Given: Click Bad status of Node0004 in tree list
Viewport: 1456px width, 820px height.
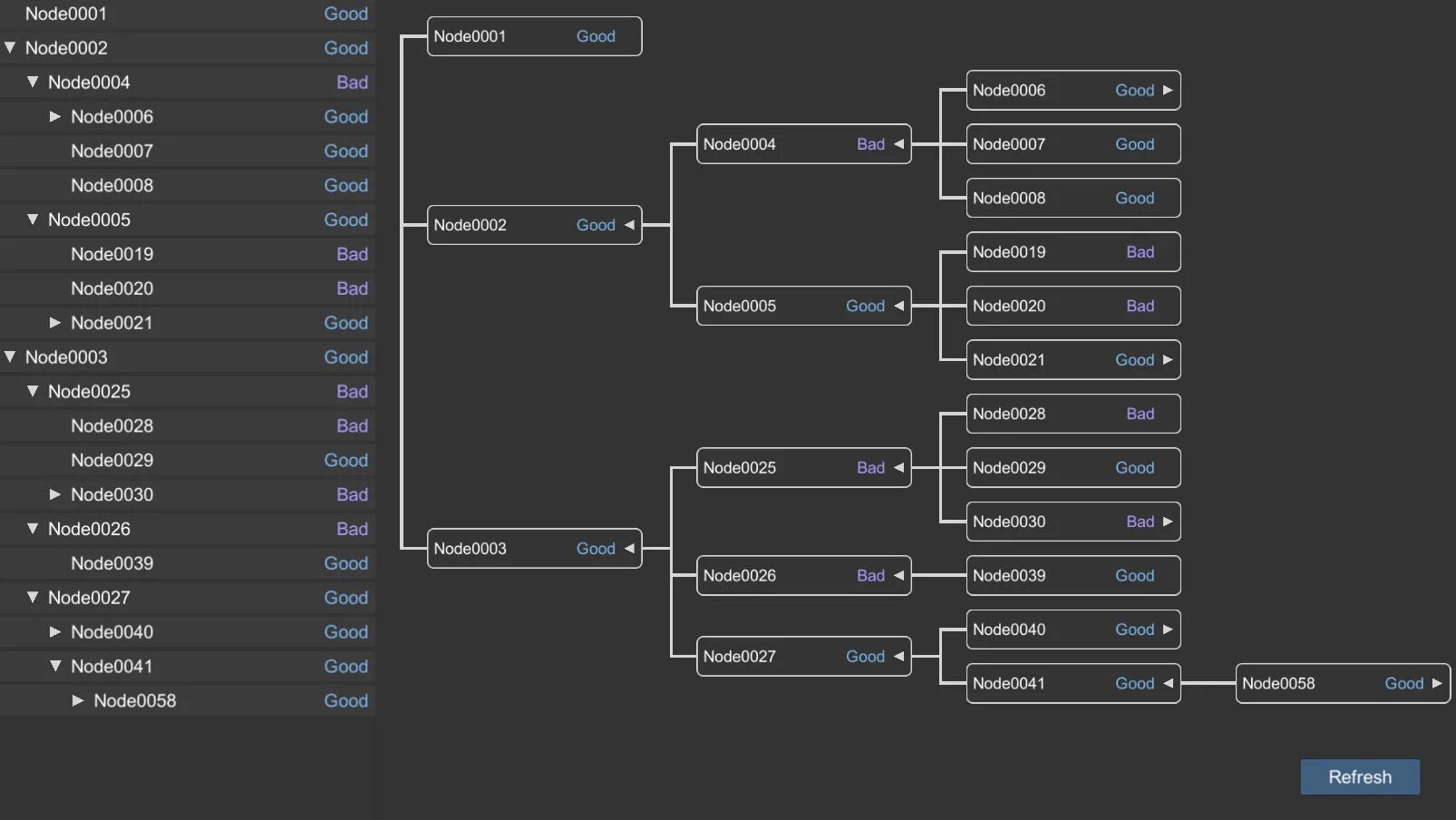Looking at the screenshot, I should tap(352, 82).
